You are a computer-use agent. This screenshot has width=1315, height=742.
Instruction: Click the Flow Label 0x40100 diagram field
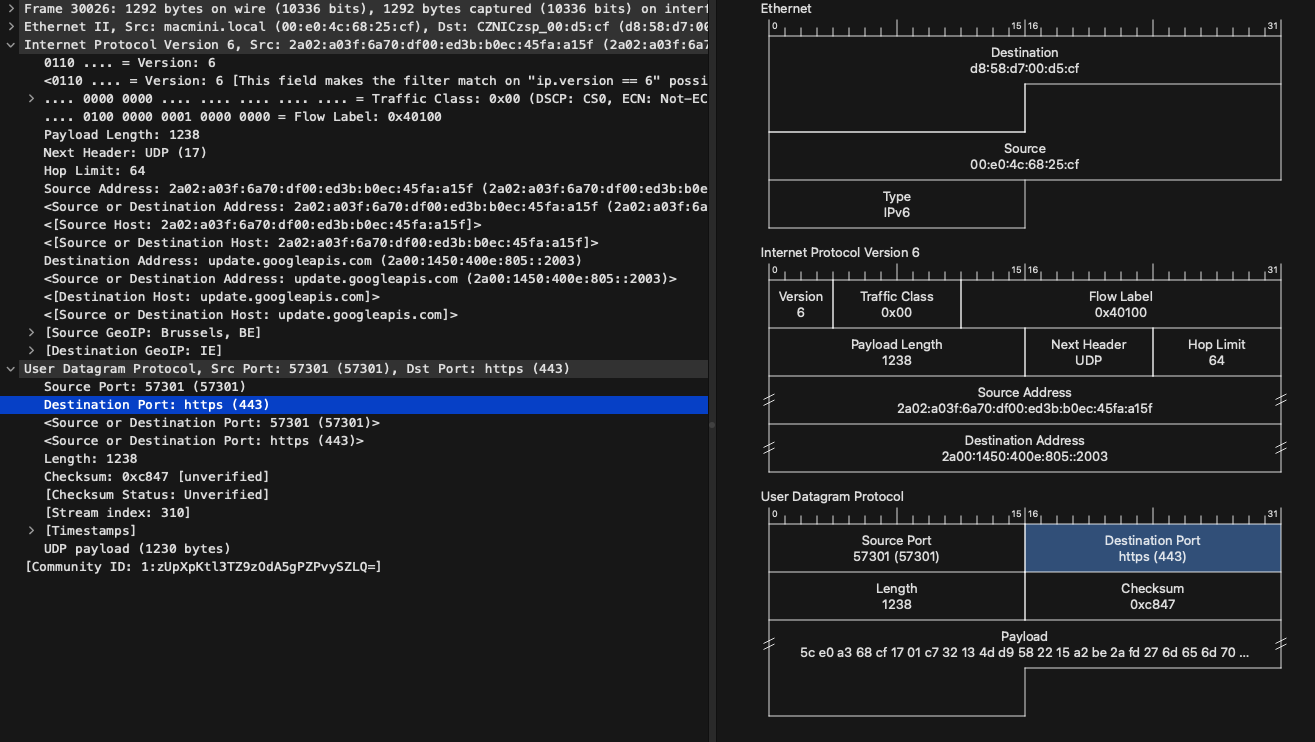pyautogui.click(x=1120, y=304)
